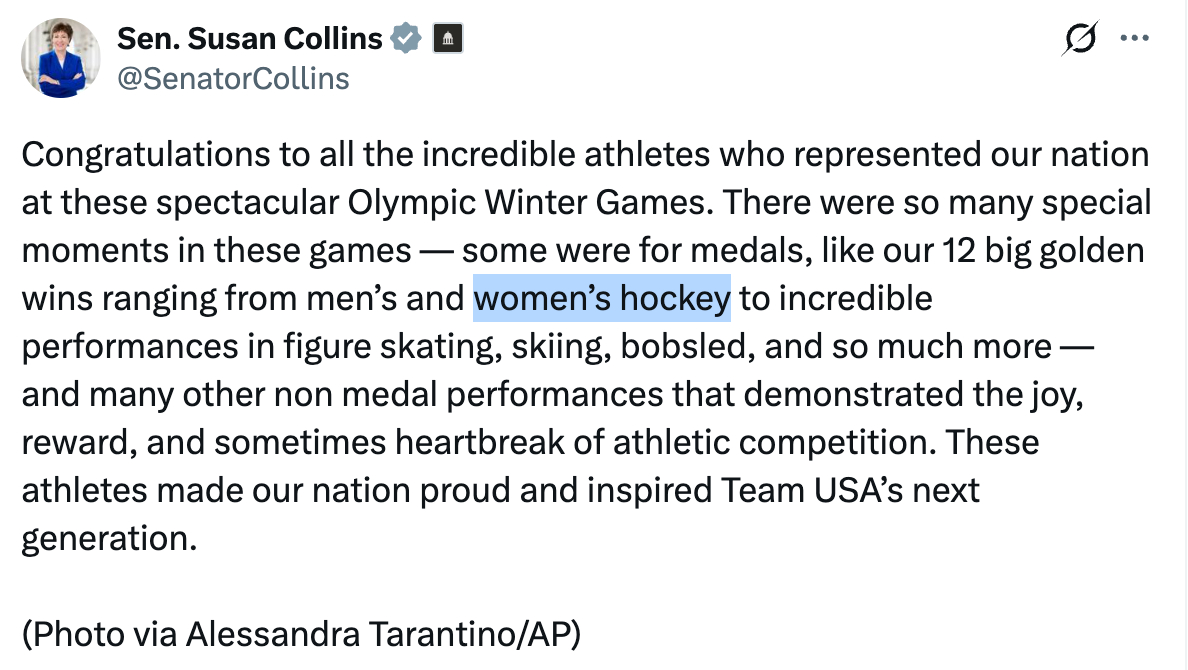Click the word "generation." on last line
1188x670 pixels.
[108, 539]
